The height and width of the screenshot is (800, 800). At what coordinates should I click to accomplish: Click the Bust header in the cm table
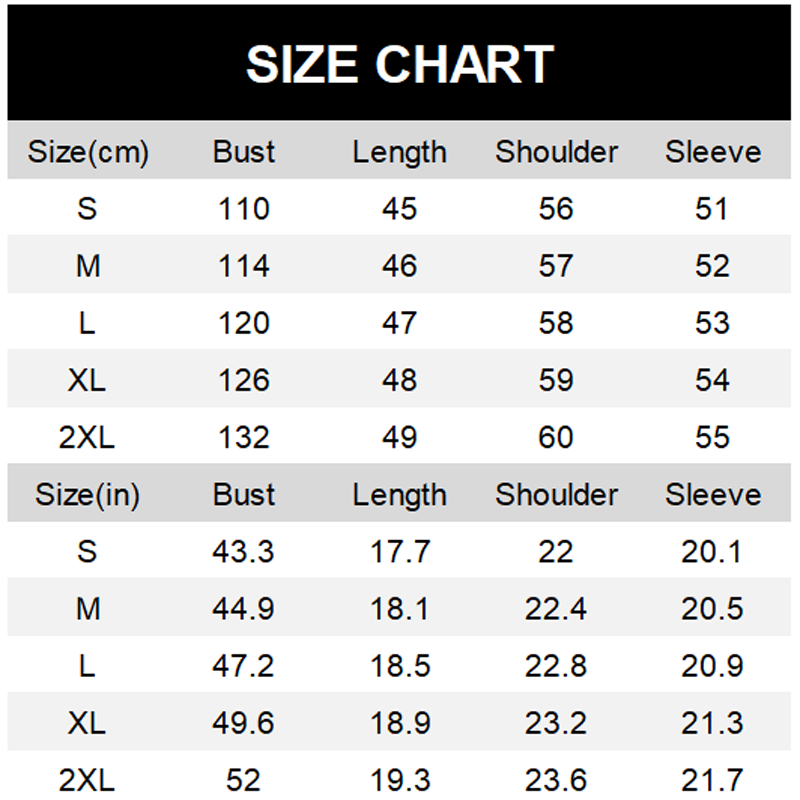click(x=244, y=152)
